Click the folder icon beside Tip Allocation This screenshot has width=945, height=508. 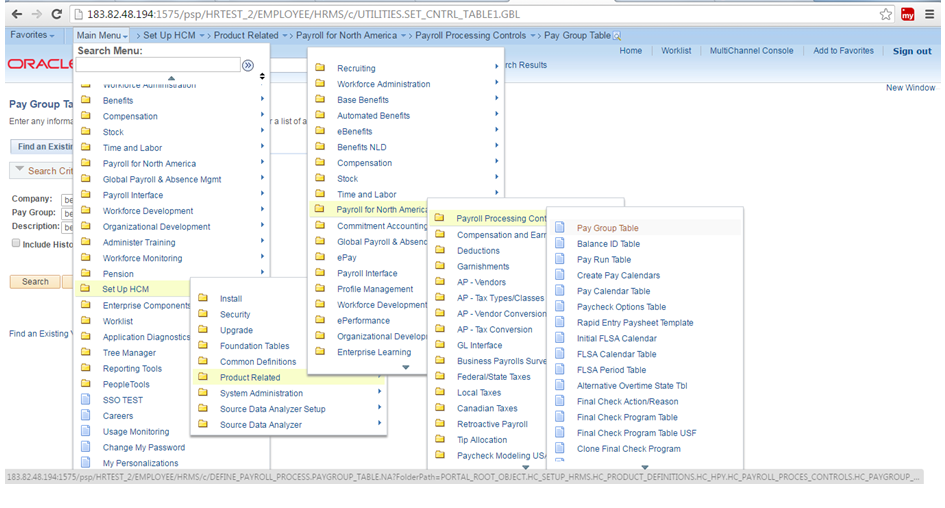440,439
